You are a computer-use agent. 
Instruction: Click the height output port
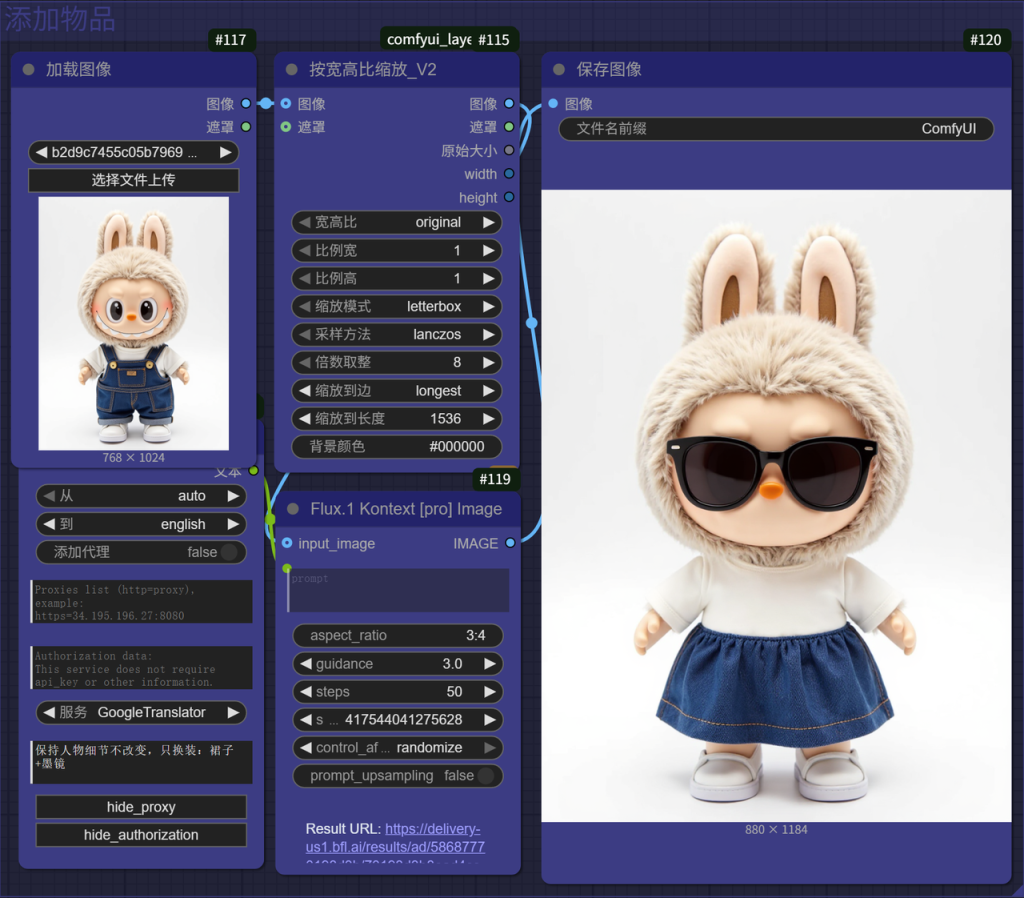[509, 198]
